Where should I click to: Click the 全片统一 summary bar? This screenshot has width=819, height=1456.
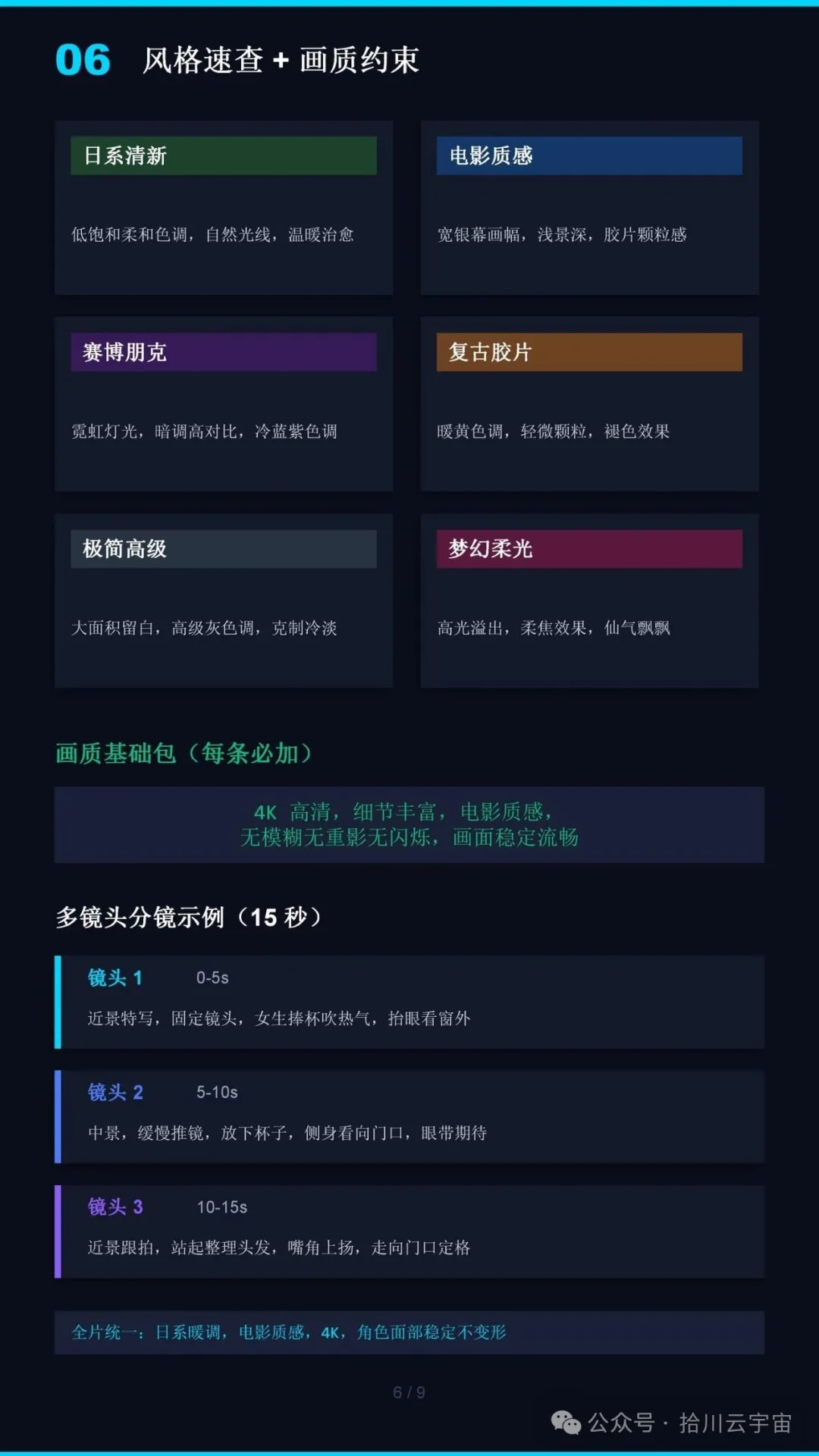pos(409,1332)
